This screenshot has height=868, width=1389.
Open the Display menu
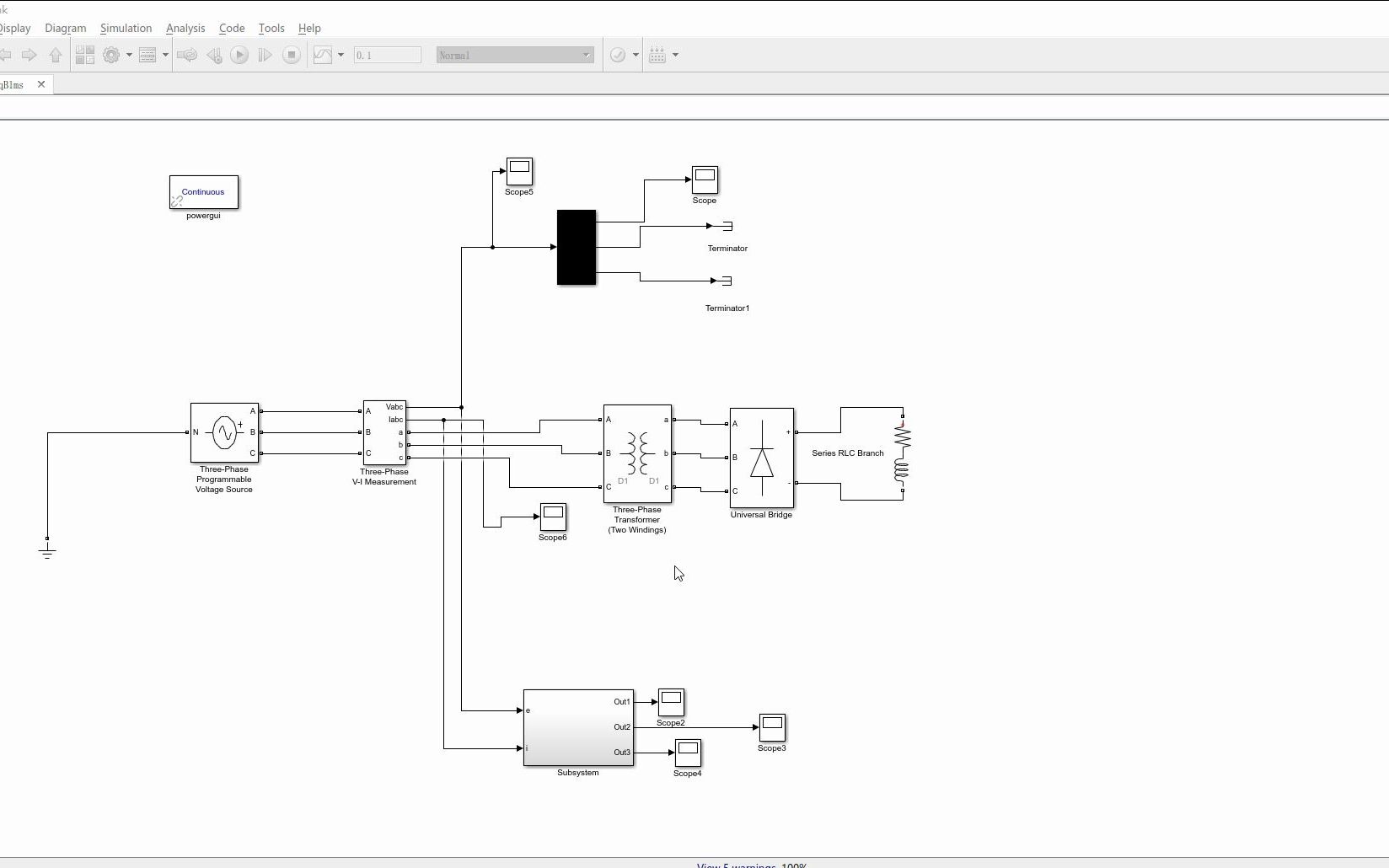point(15,28)
